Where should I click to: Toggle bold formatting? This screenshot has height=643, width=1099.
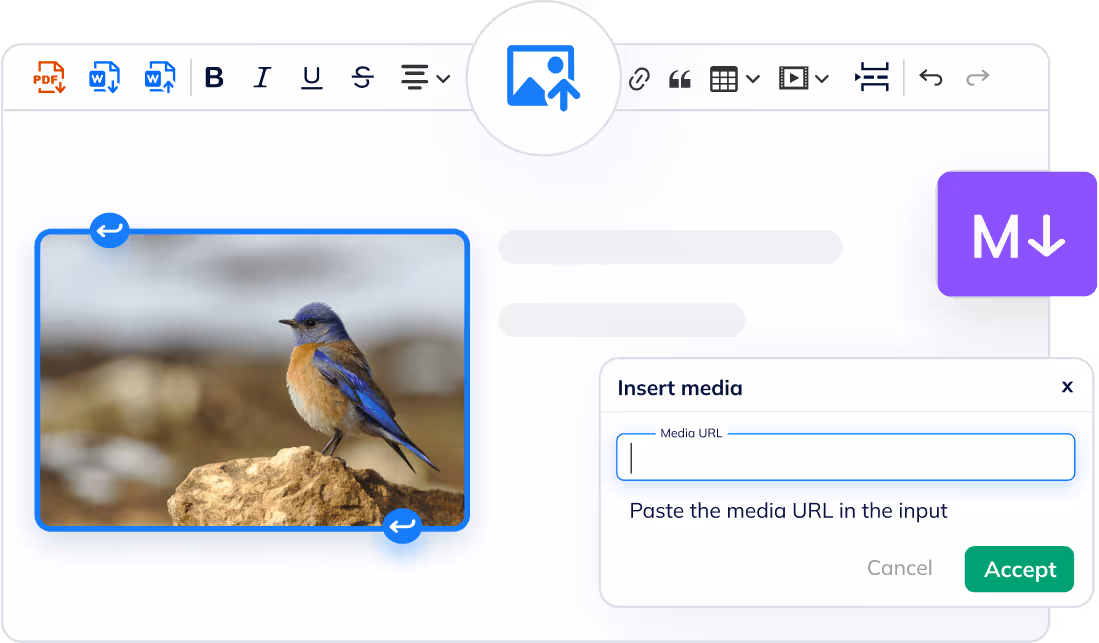tap(214, 78)
